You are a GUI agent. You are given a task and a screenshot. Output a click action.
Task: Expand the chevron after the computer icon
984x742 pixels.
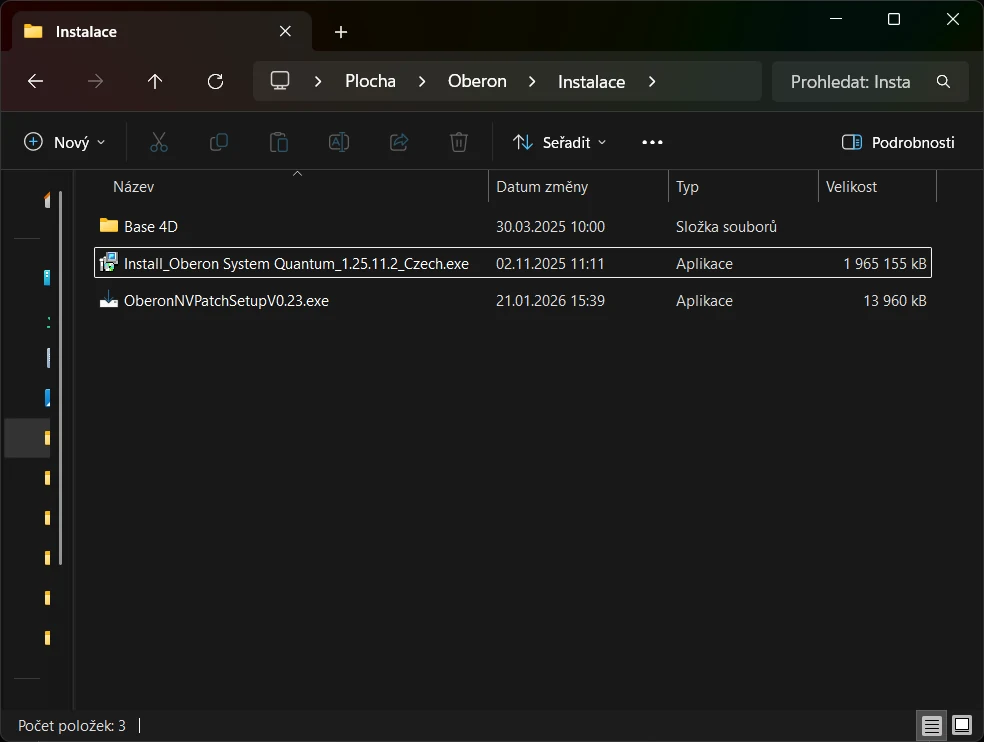click(x=318, y=82)
